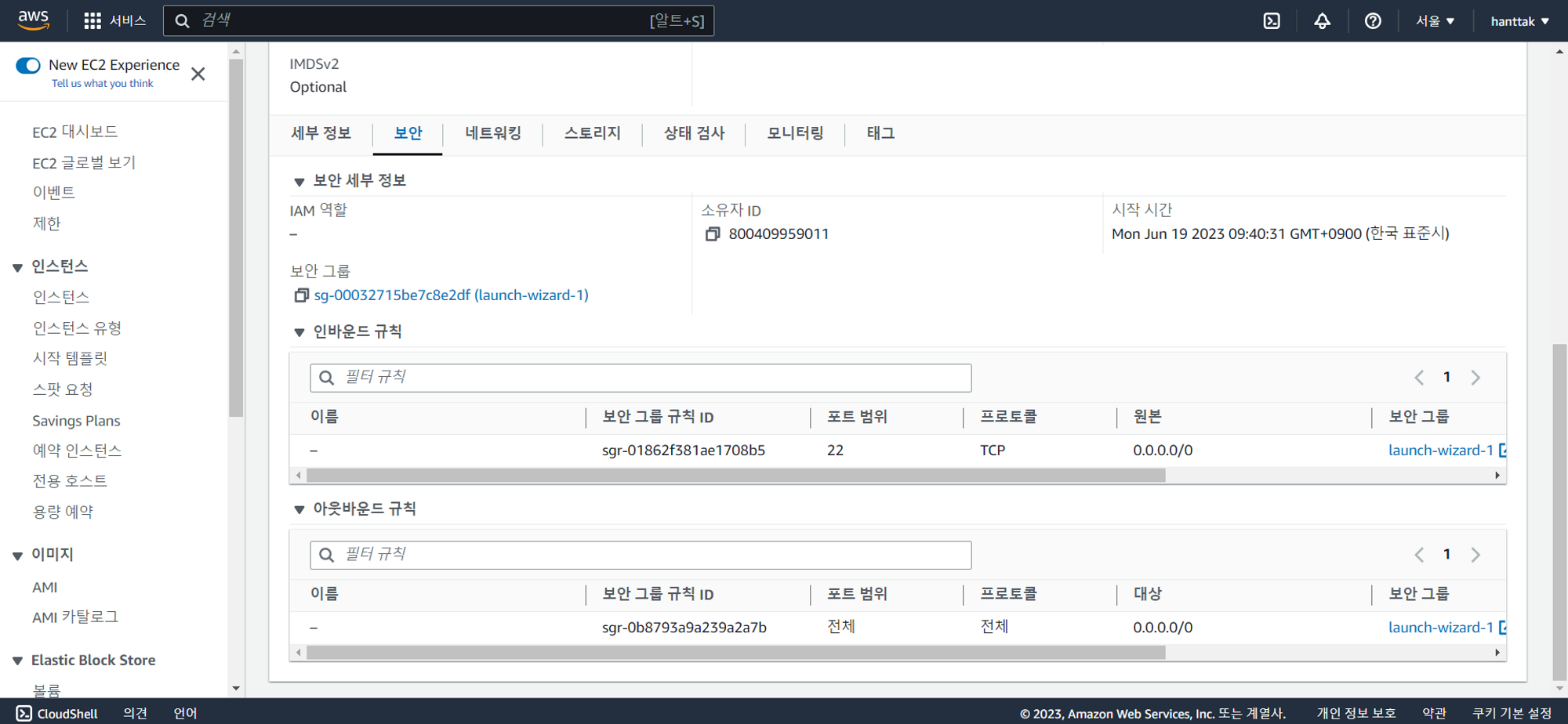
Task: Focus the outbound 필터 규칙 filter field
Action: (x=641, y=555)
